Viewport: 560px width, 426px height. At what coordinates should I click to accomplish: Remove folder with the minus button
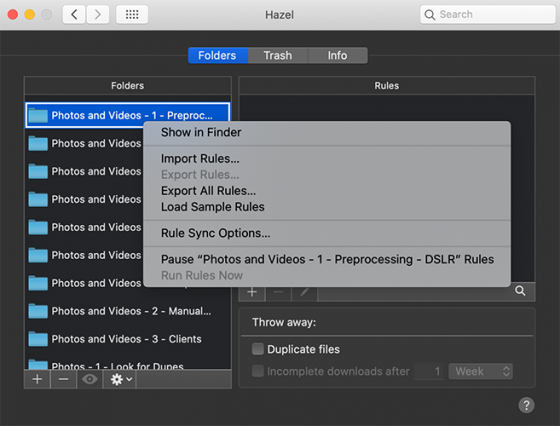[64, 379]
